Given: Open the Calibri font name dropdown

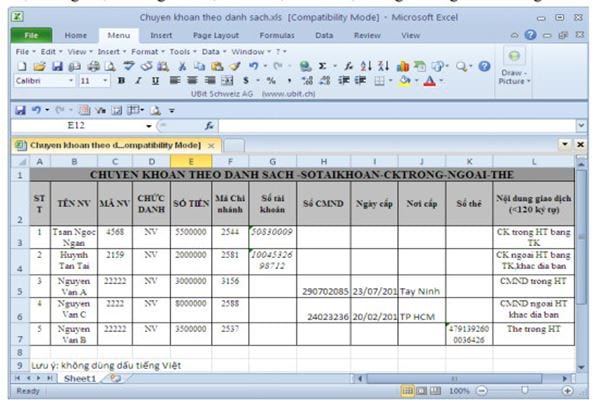Looking at the screenshot, I should [x=40, y=78].
